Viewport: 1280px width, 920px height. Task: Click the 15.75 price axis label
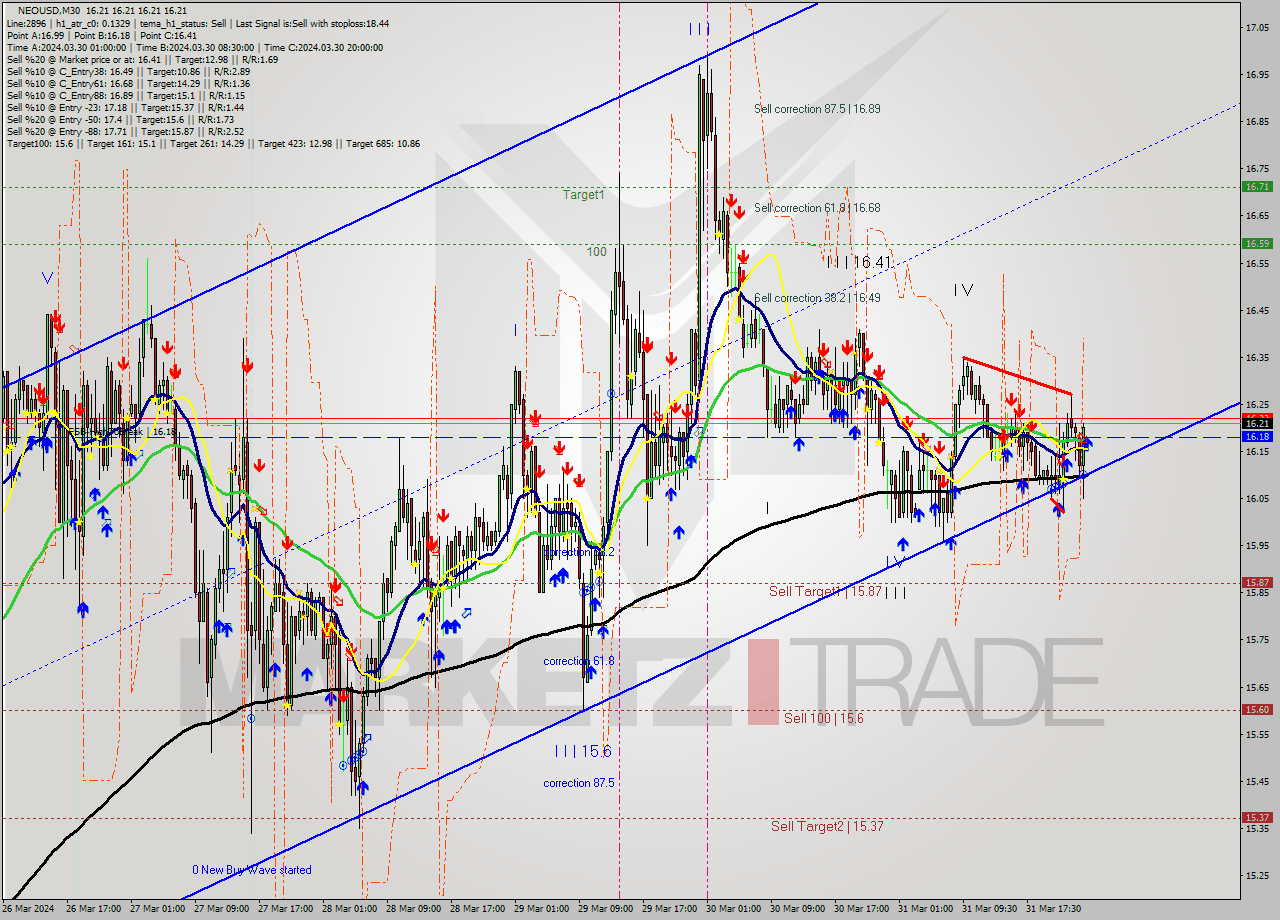1258,639
